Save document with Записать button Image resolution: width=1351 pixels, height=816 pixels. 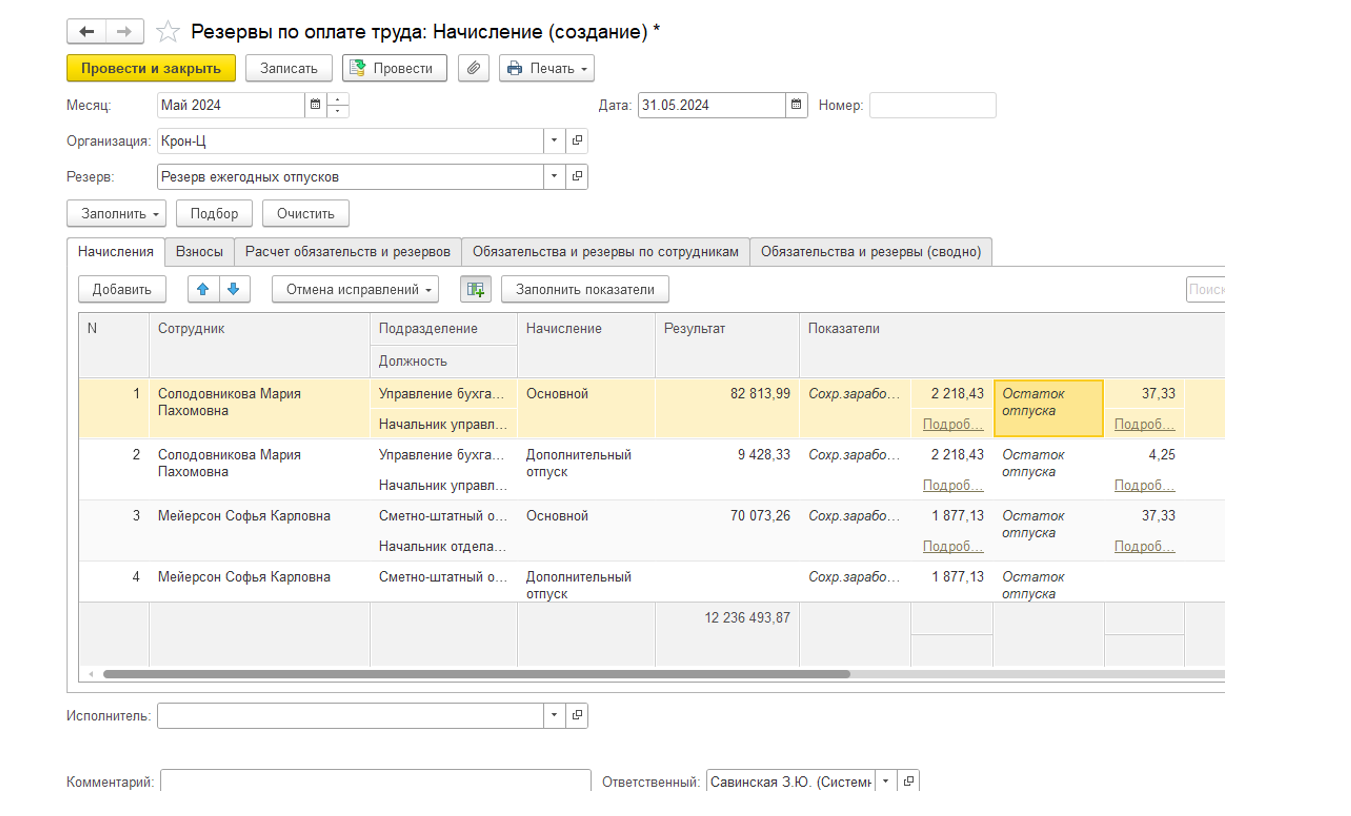289,68
